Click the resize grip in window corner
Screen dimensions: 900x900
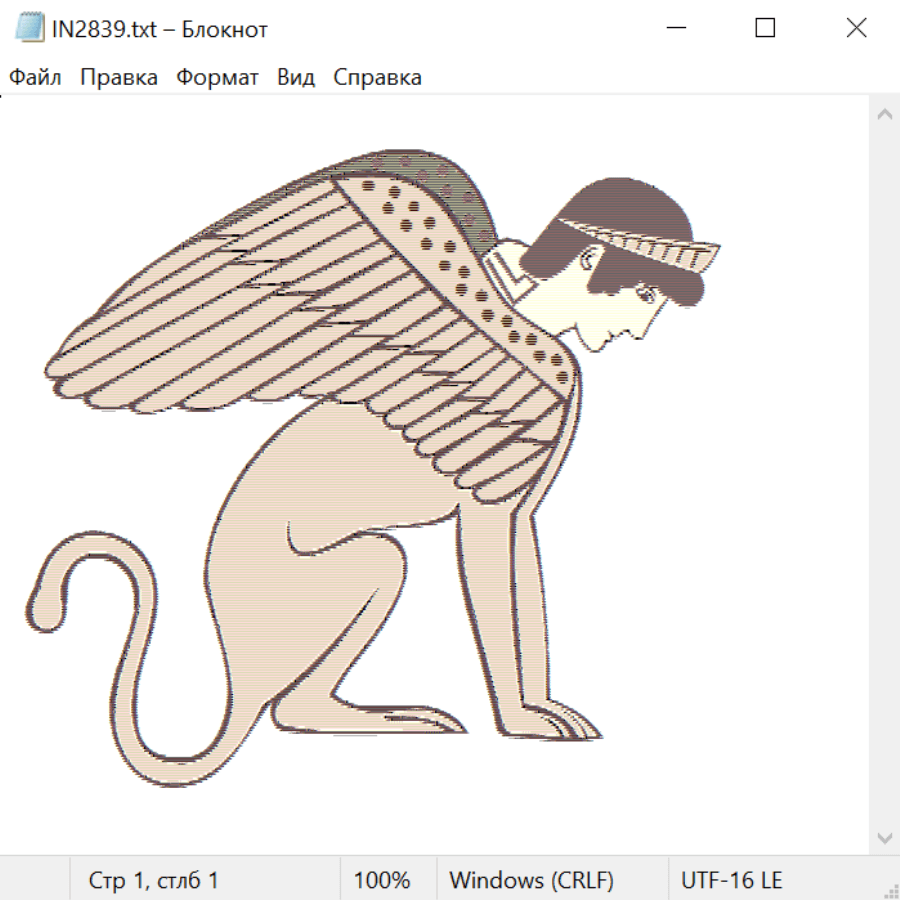(x=891, y=891)
